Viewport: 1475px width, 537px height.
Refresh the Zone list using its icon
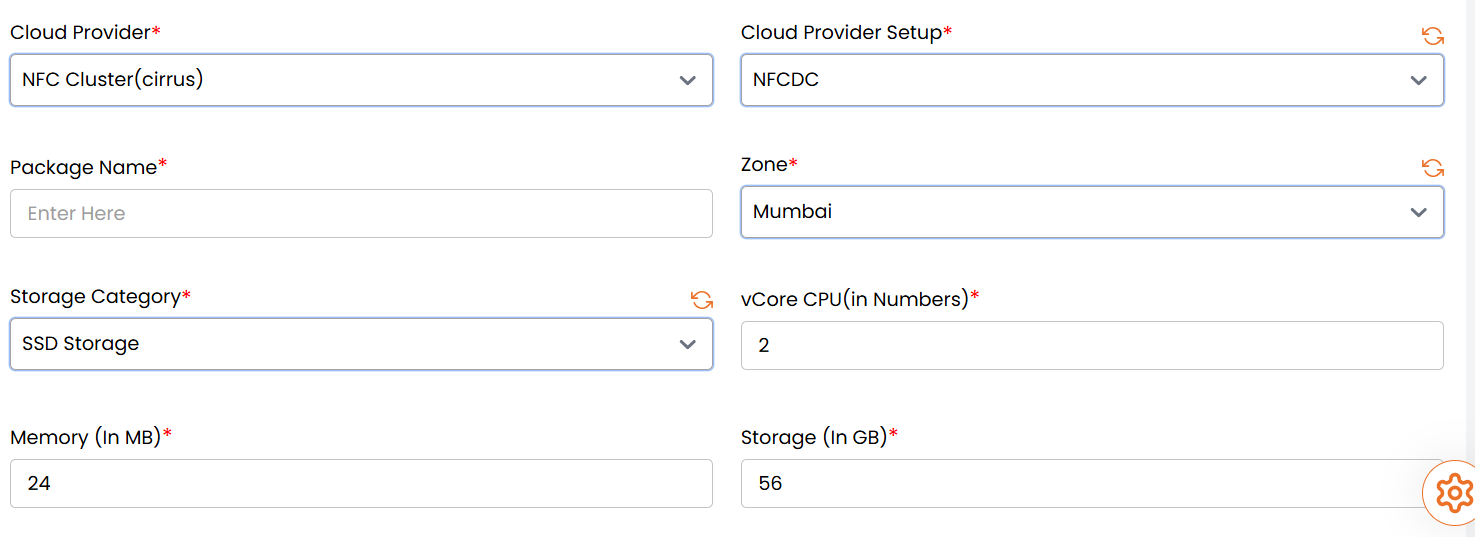click(1432, 168)
